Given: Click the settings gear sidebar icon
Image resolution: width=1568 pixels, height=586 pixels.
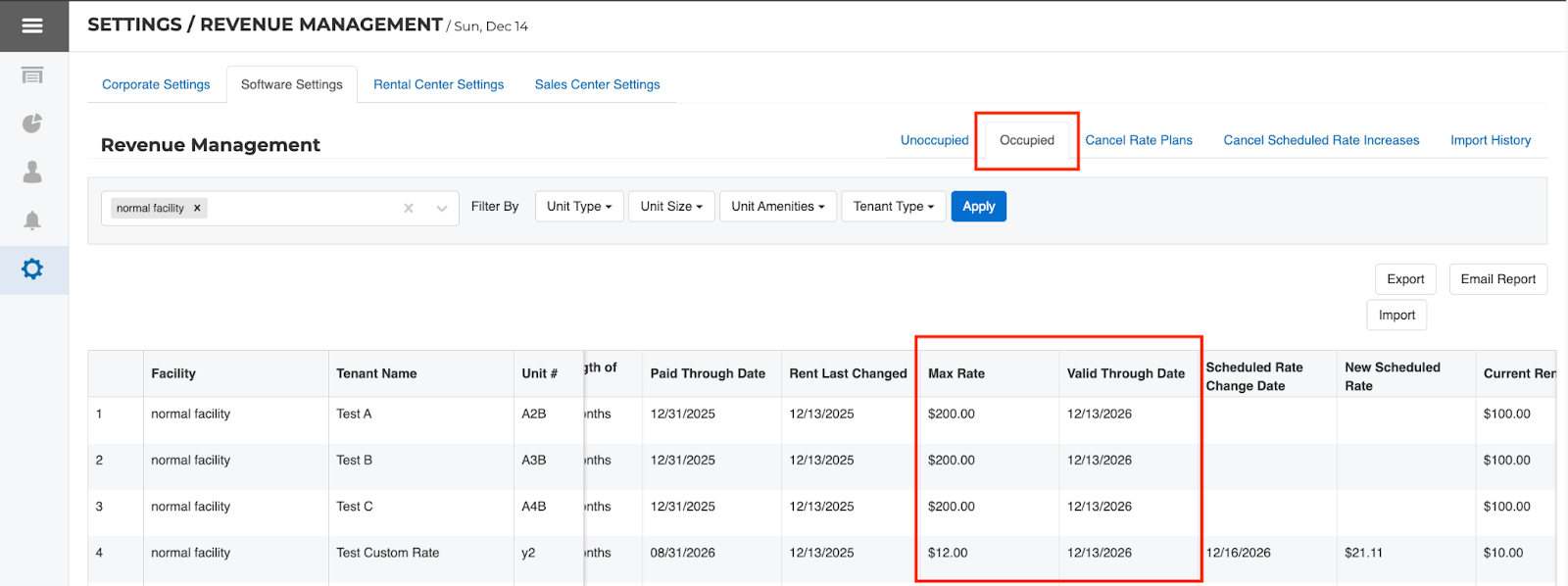Looking at the screenshot, I should click(x=32, y=269).
